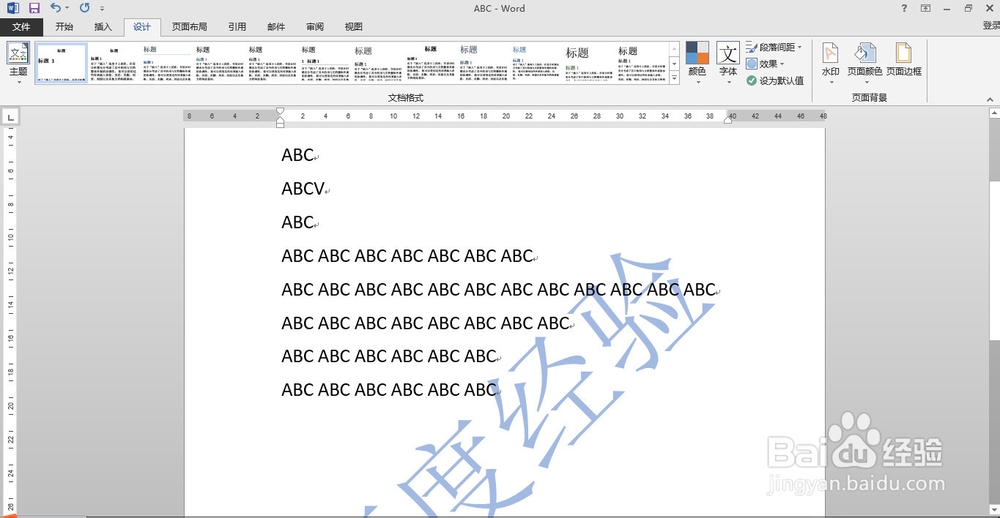The width and height of the screenshot is (1000, 518).
Task: Open Word Help question mark
Action: point(904,8)
